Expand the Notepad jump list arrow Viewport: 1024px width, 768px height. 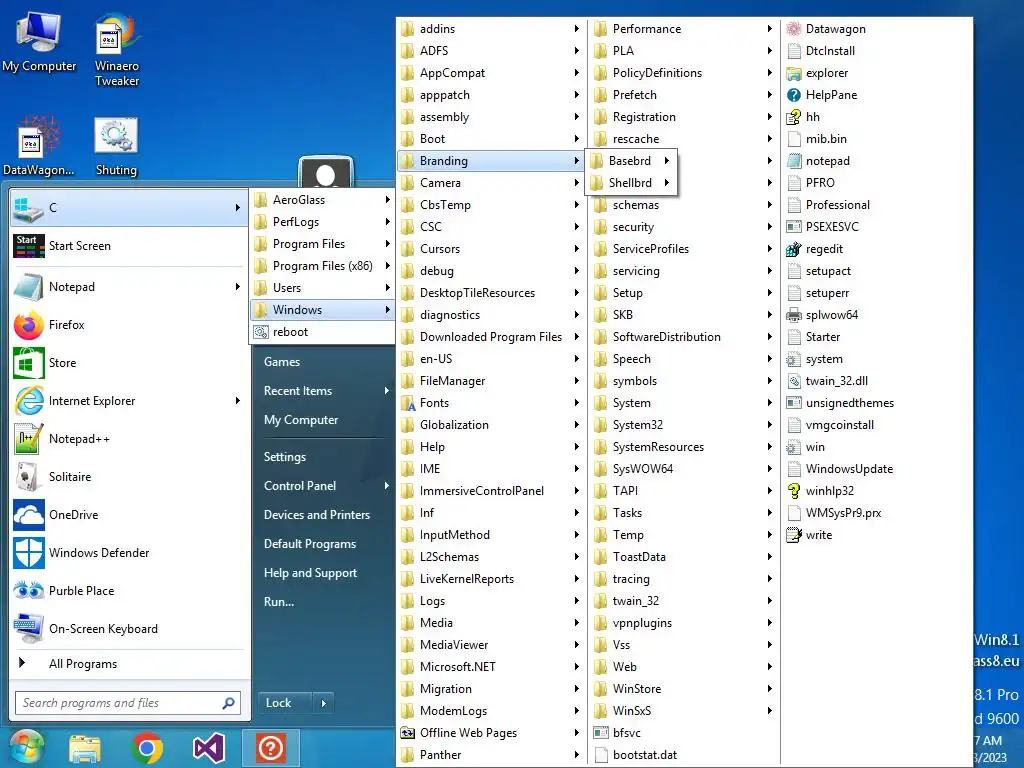pos(237,287)
